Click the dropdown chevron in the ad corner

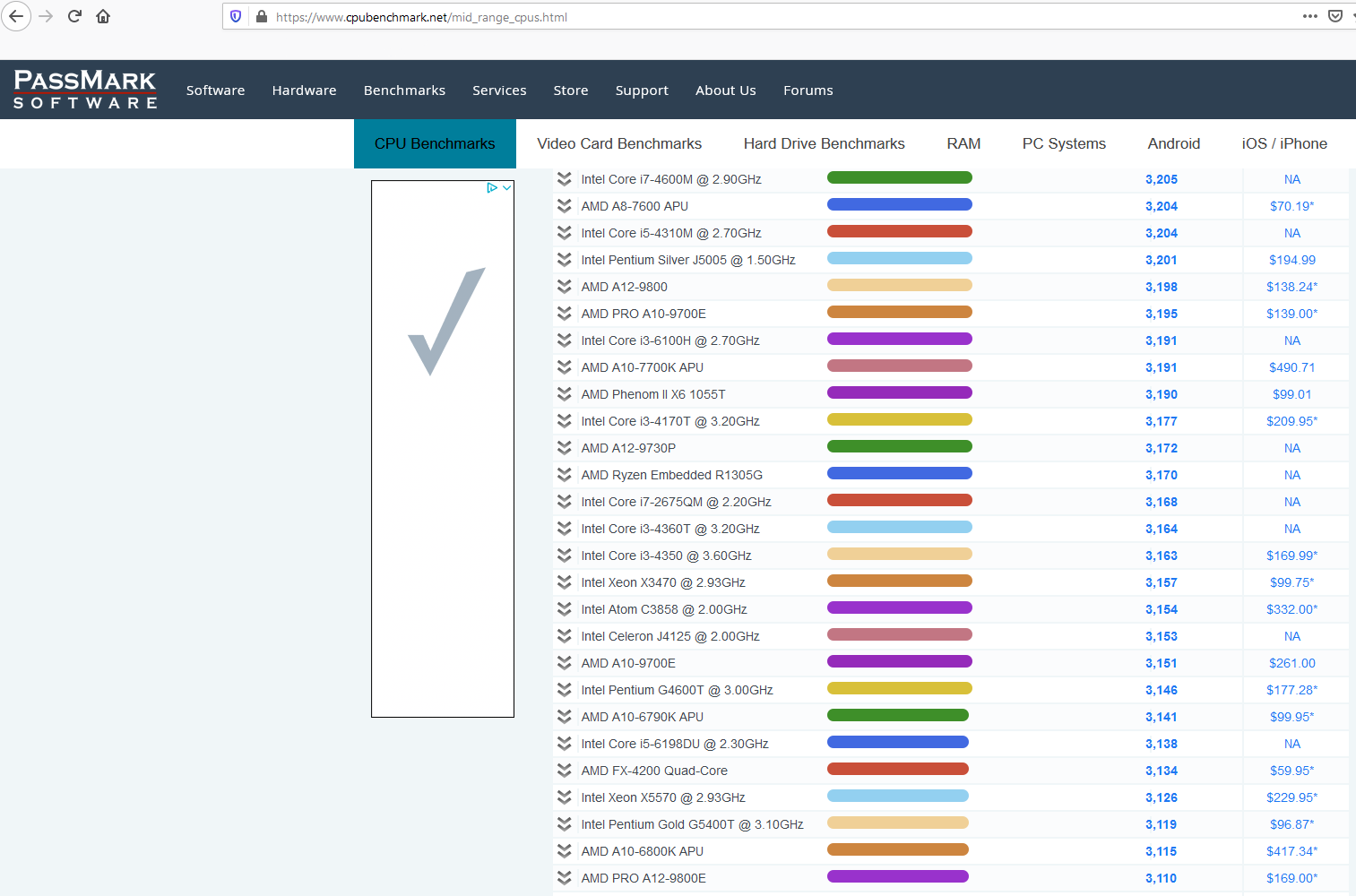506,188
